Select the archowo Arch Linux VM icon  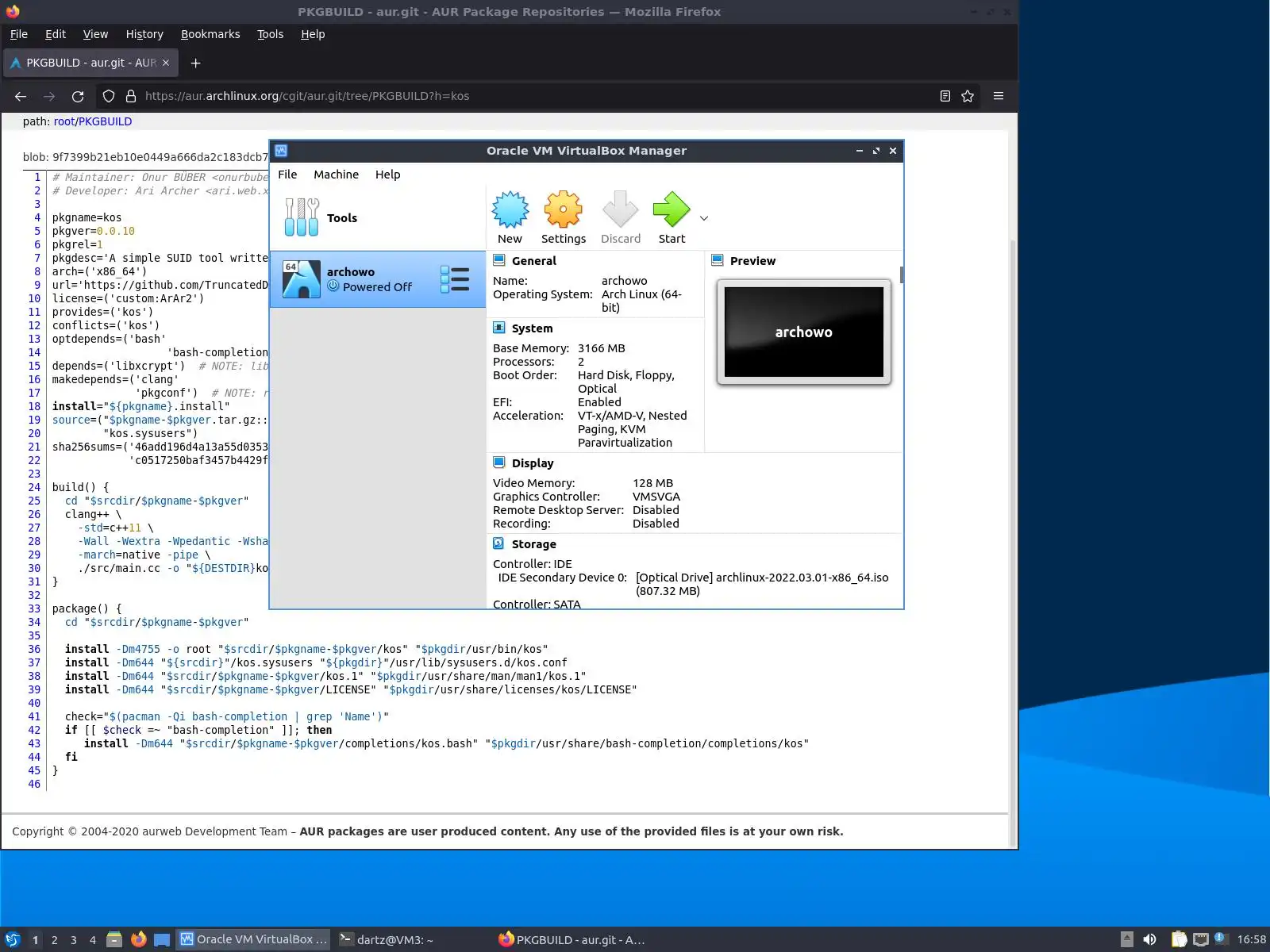tap(302, 279)
